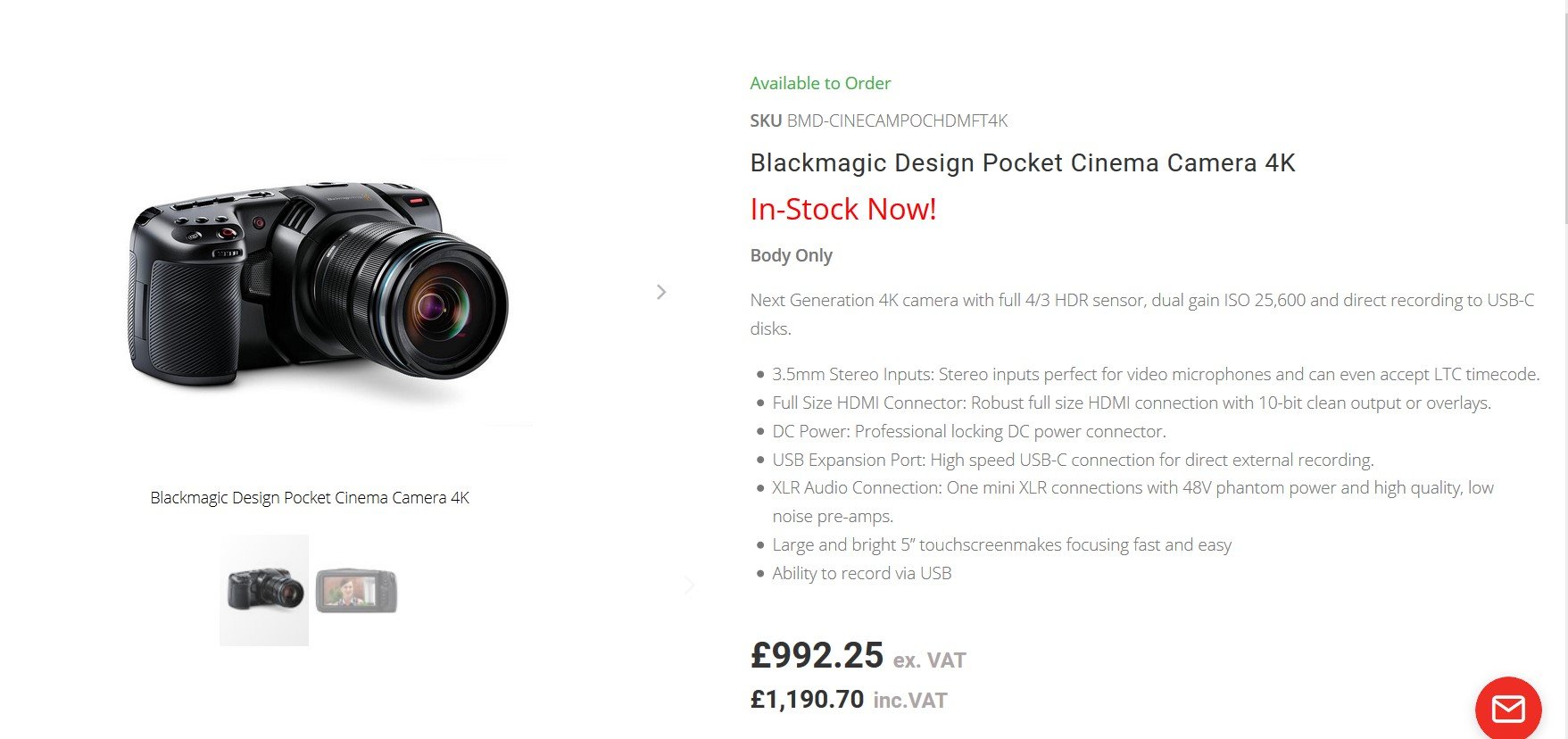Click the USB Expansion Port bullet text
This screenshot has height=739, width=1568.
pos(1073,460)
